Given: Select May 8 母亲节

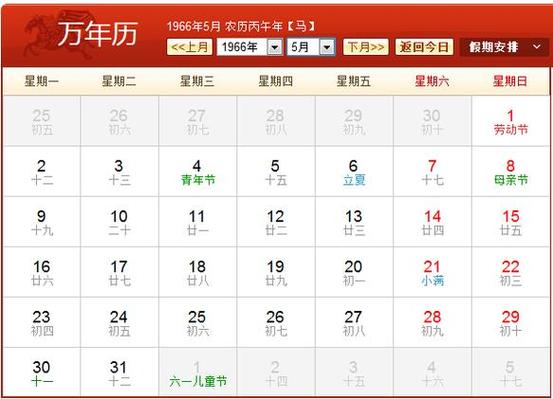Looking at the screenshot, I should click(510, 172).
